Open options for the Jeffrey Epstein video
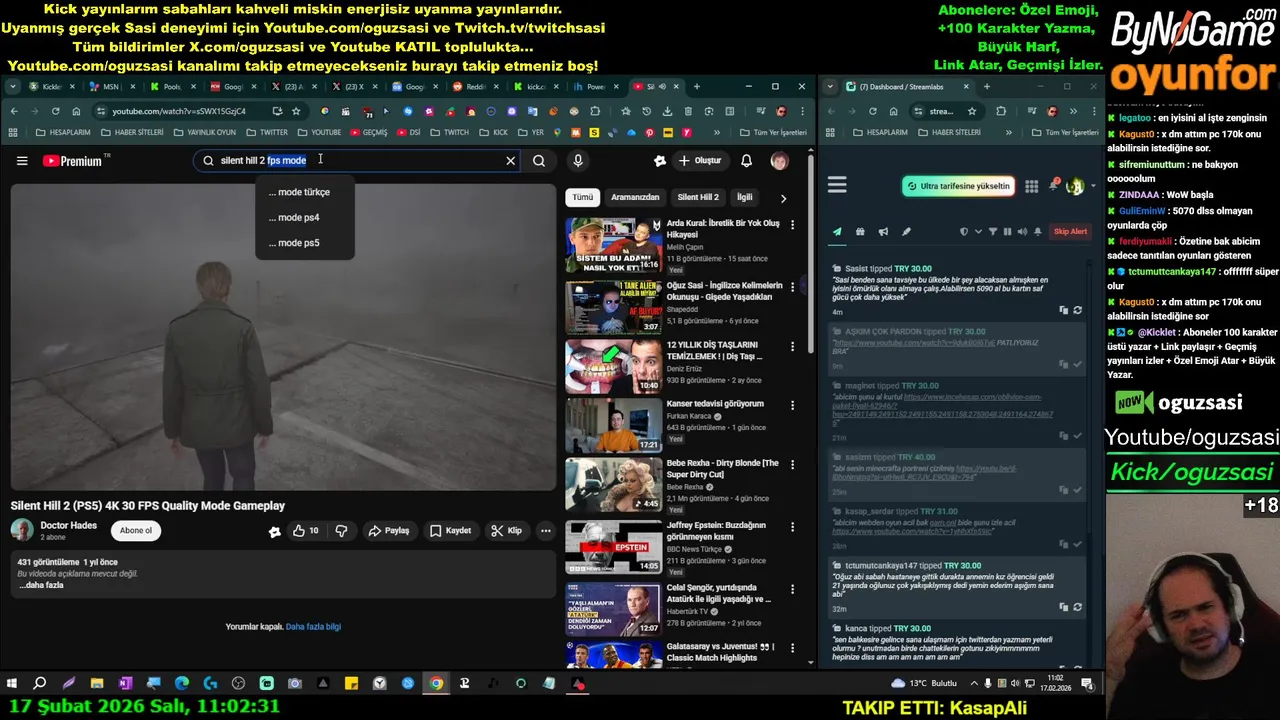This screenshot has height=720, width=1280. point(792,526)
